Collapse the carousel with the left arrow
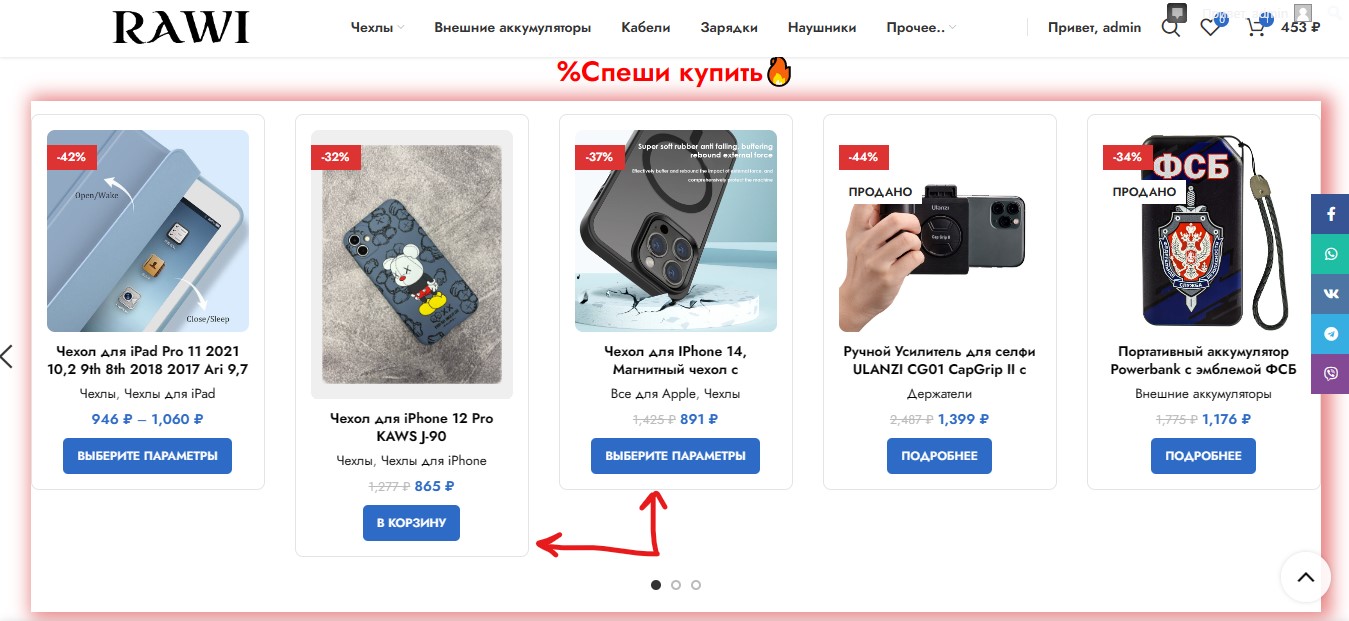This screenshot has width=1349, height=621. click(x=8, y=356)
